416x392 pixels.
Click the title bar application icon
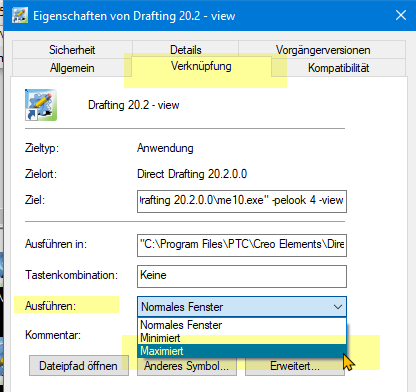20,15
